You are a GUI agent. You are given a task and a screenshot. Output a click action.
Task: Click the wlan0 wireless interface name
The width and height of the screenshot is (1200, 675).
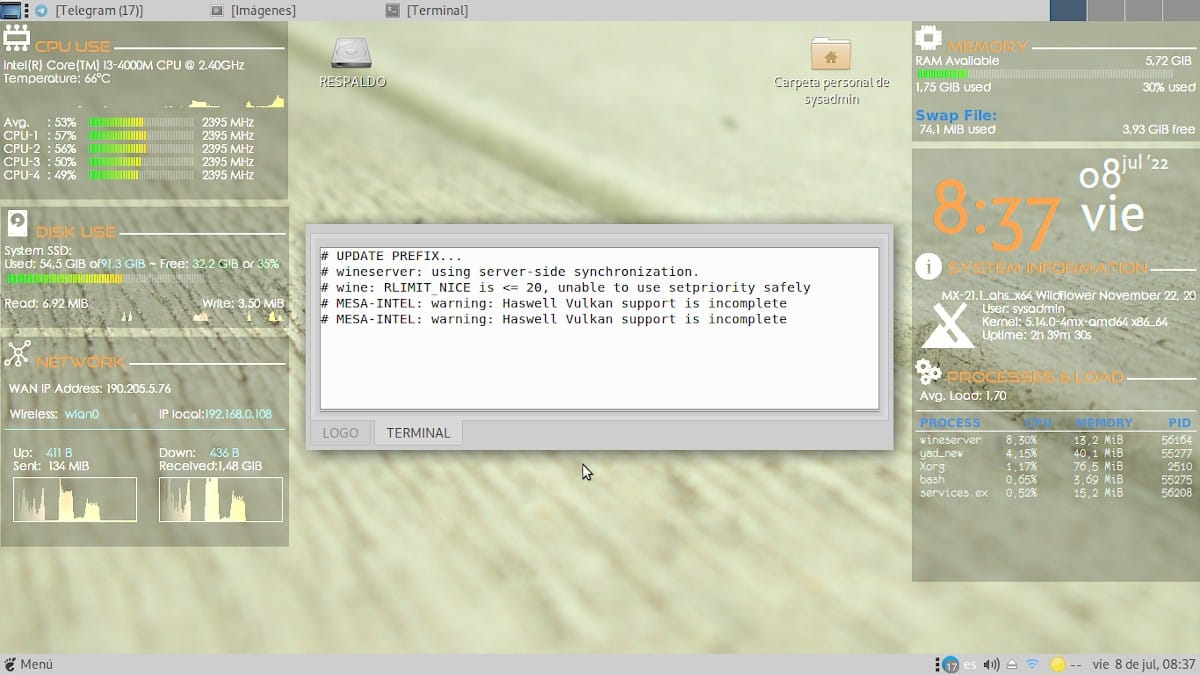pos(83,414)
